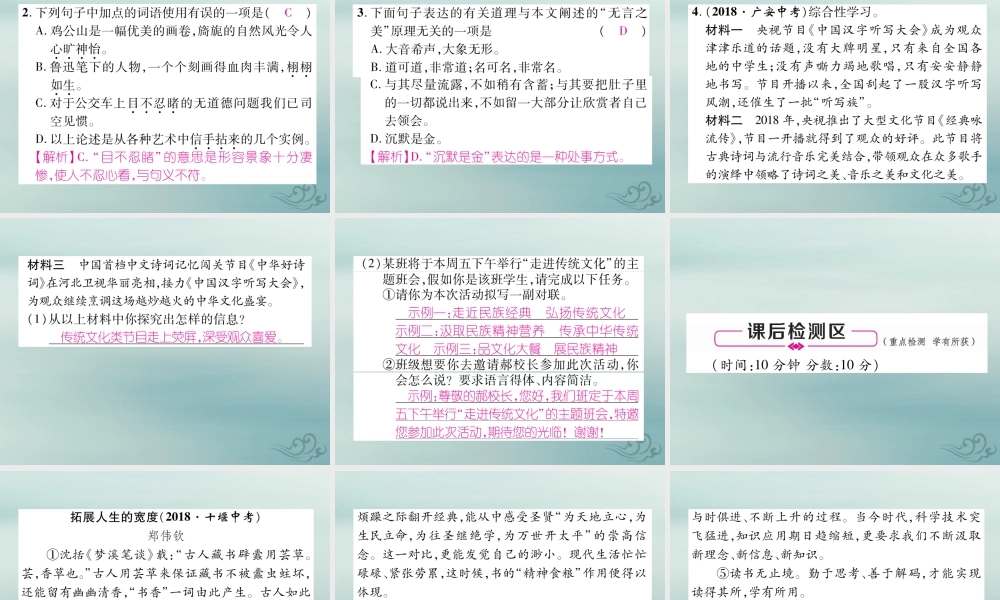Image resolution: width=1000 pixels, height=600 pixels.
Task: Click question (1) "从以上材料中你探究出怎样的信息"
Action: [136, 319]
